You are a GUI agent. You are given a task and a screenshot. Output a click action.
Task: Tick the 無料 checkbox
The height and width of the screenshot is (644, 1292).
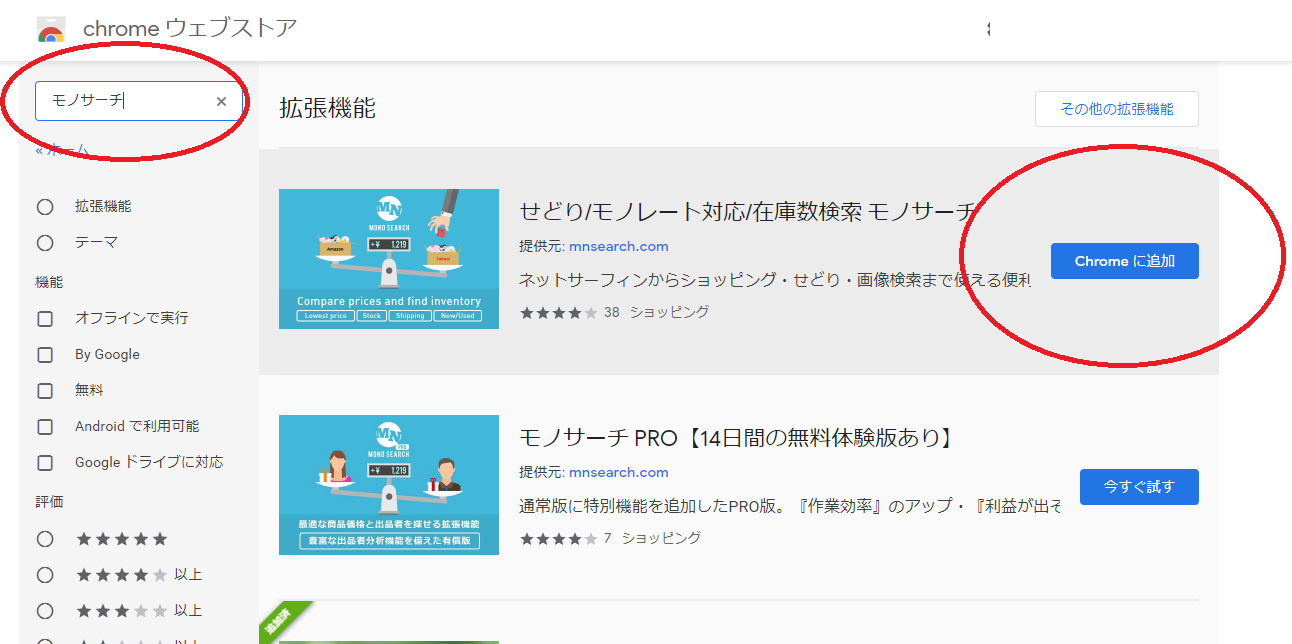point(45,390)
